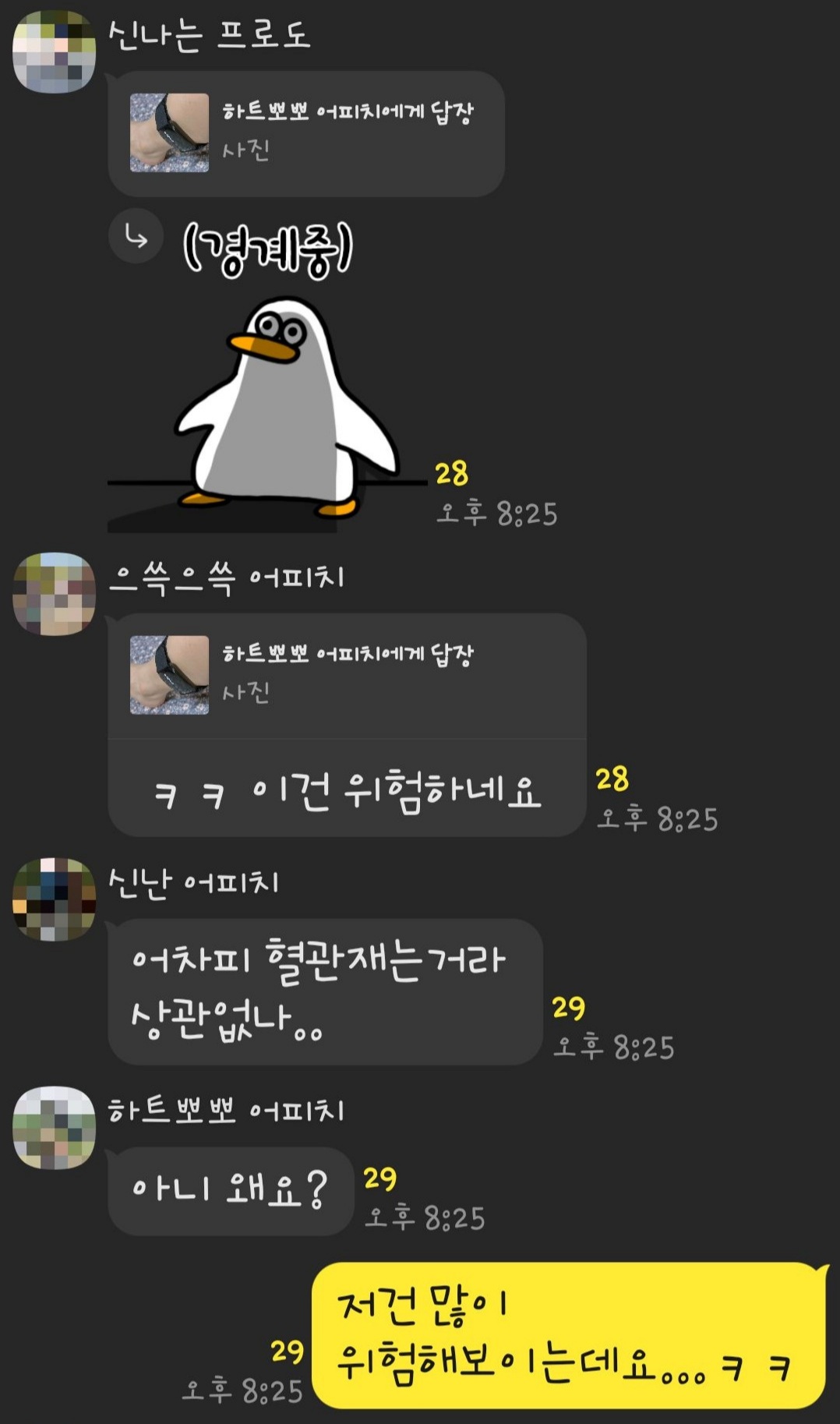Screen dimensions: 840x1424
Task: Tap unread count 28 beside penguin sticker
Action: pyautogui.click(x=451, y=473)
